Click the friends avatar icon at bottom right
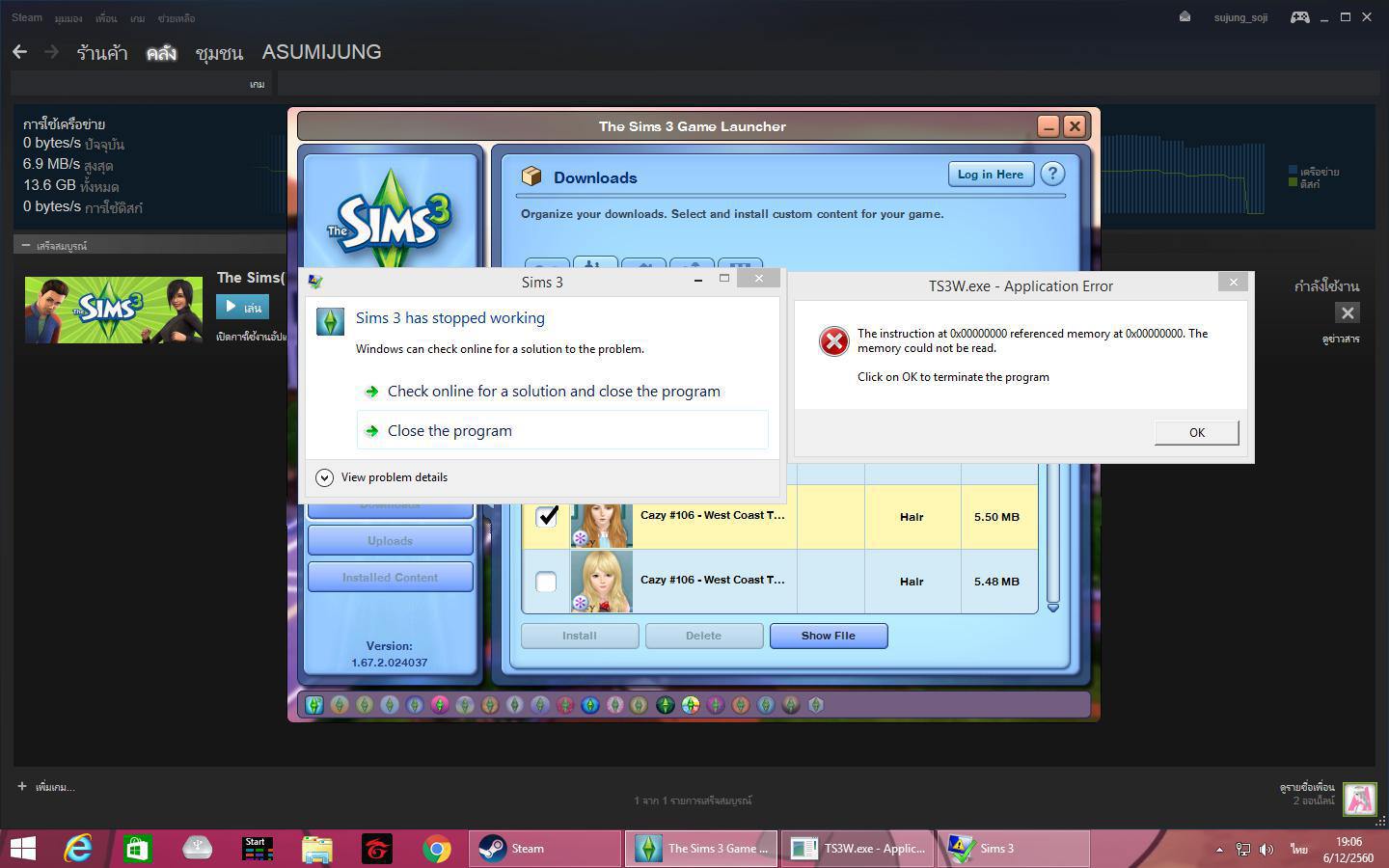The width and height of the screenshot is (1389, 868). 1360,799
